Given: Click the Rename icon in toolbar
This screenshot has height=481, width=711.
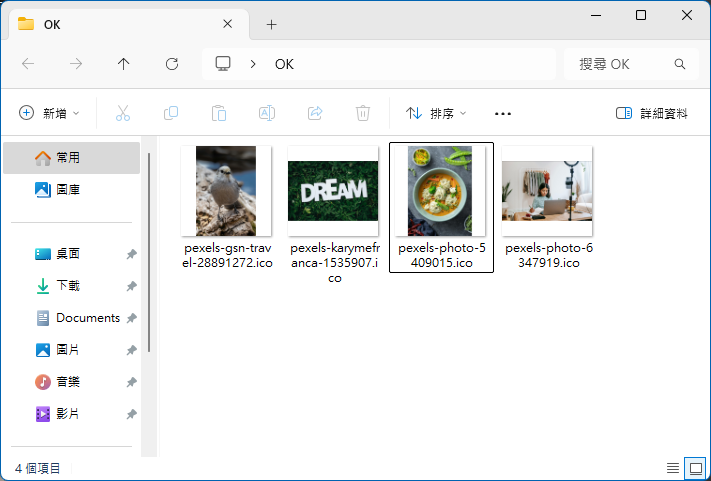Looking at the screenshot, I should coord(267,113).
